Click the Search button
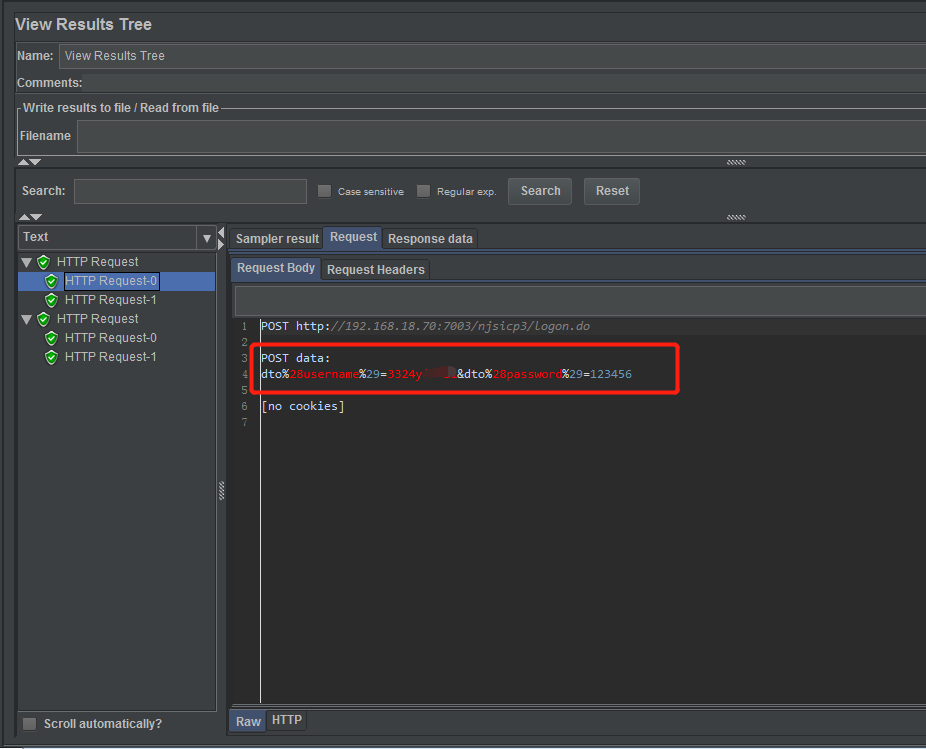The height and width of the screenshot is (749, 926). (x=540, y=191)
